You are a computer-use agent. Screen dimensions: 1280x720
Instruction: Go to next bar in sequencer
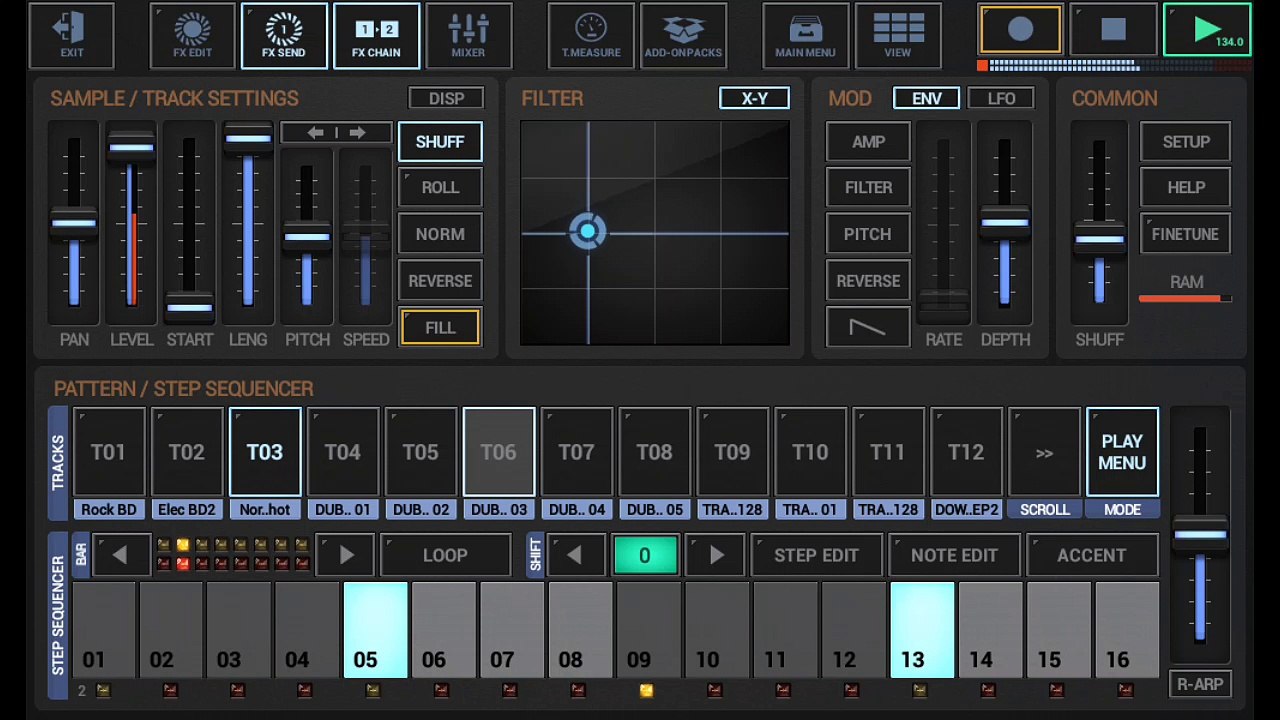point(346,555)
